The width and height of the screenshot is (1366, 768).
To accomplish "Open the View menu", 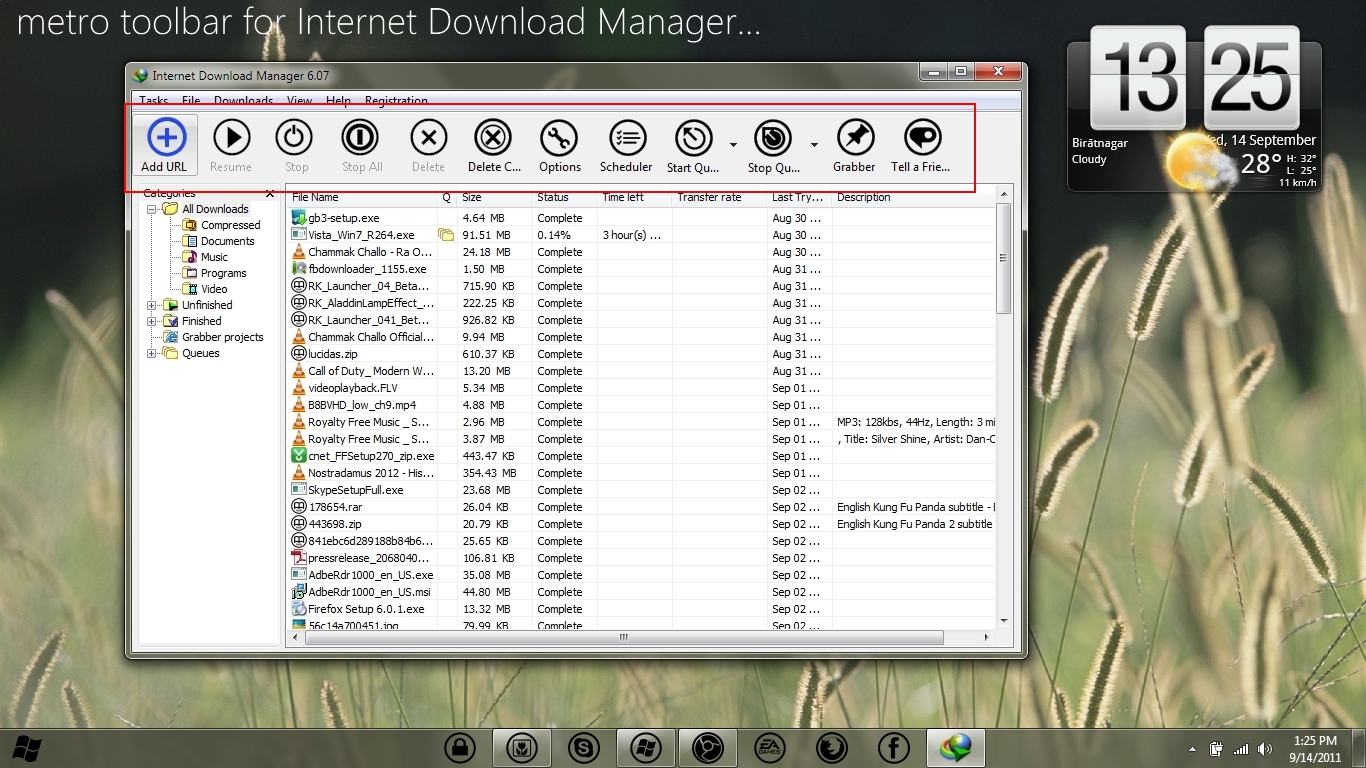I will click(300, 101).
